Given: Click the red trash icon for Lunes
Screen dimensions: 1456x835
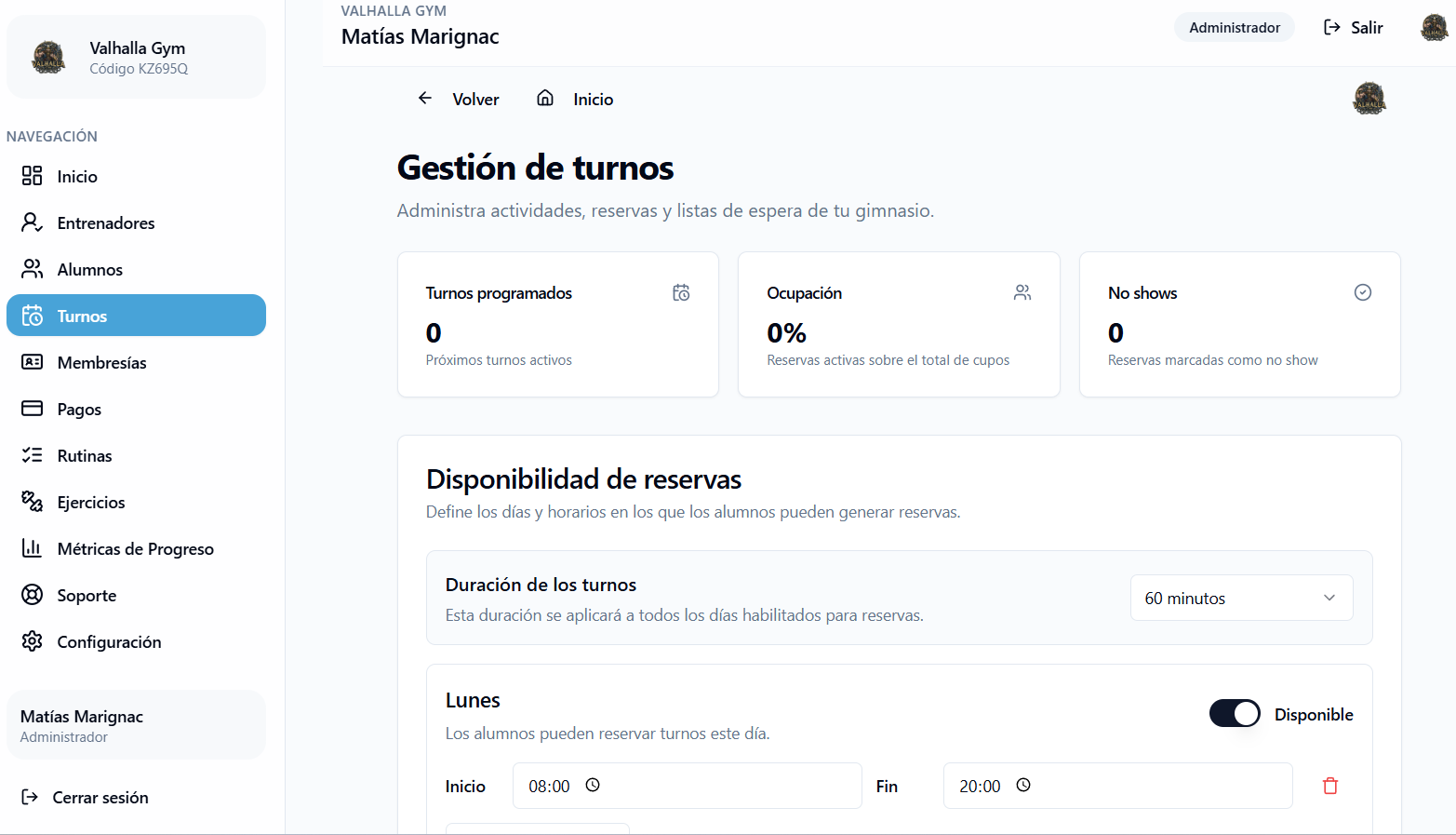Looking at the screenshot, I should [1329, 786].
